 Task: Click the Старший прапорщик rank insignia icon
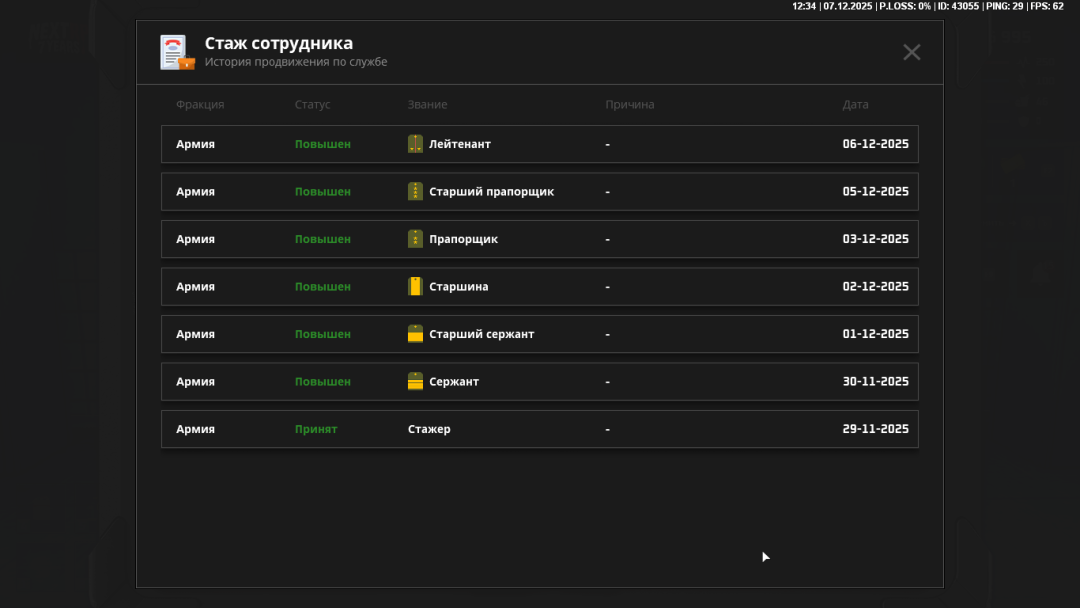415,191
